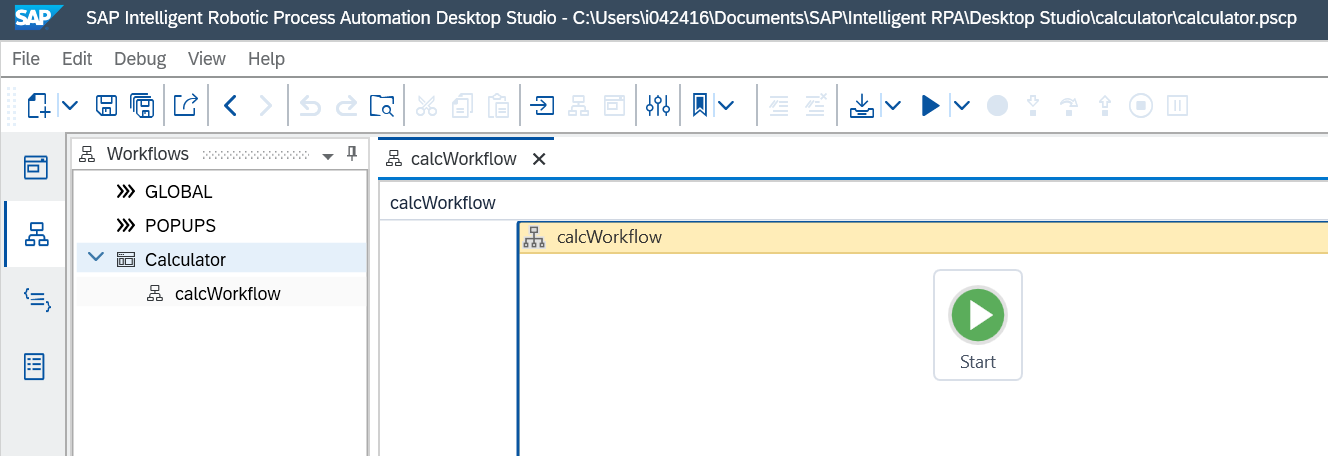
Task: Click the Pause debugging icon
Action: (1177, 105)
